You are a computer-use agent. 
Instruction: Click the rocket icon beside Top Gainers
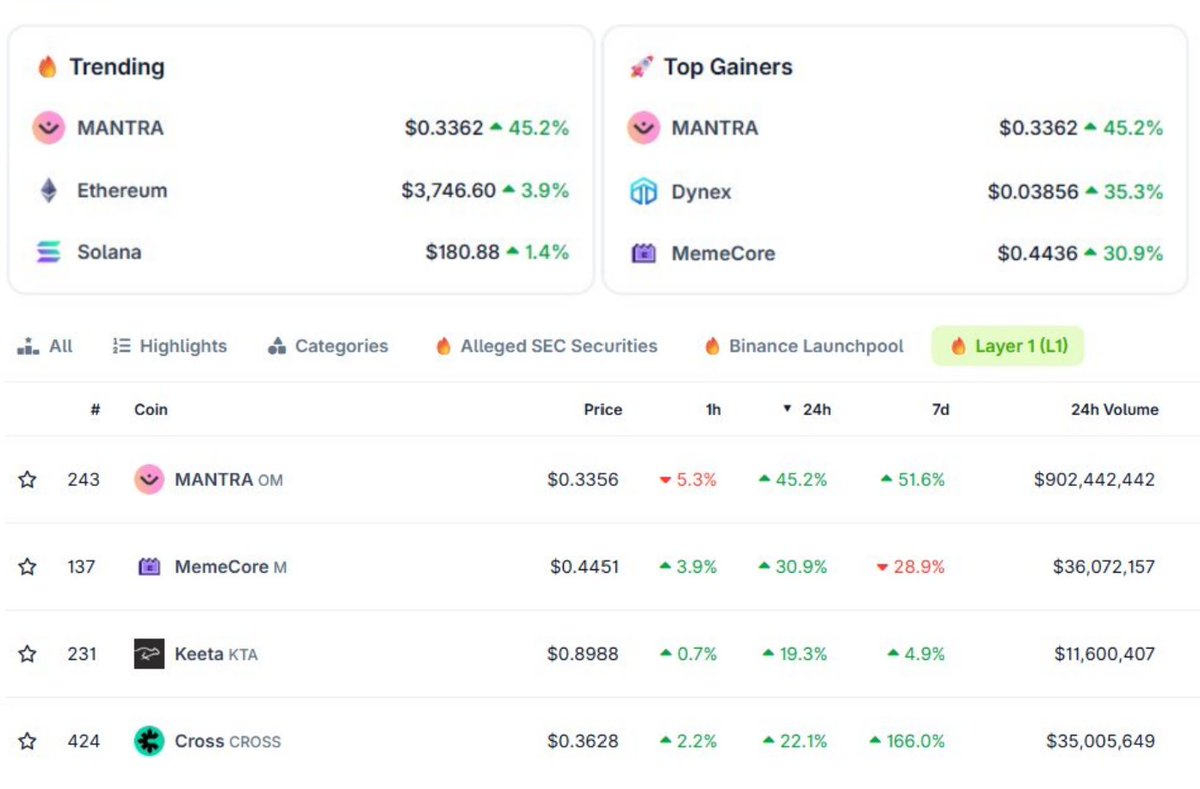coord(641,67)
